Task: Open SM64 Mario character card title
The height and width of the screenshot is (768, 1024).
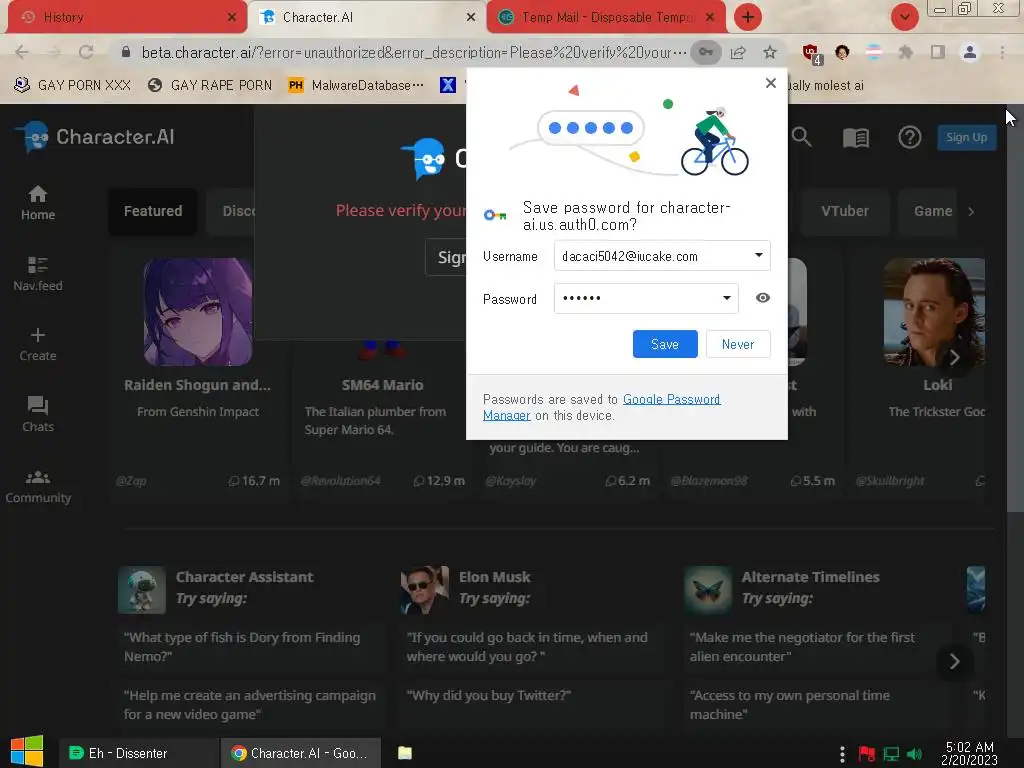Action: [383, 385]
